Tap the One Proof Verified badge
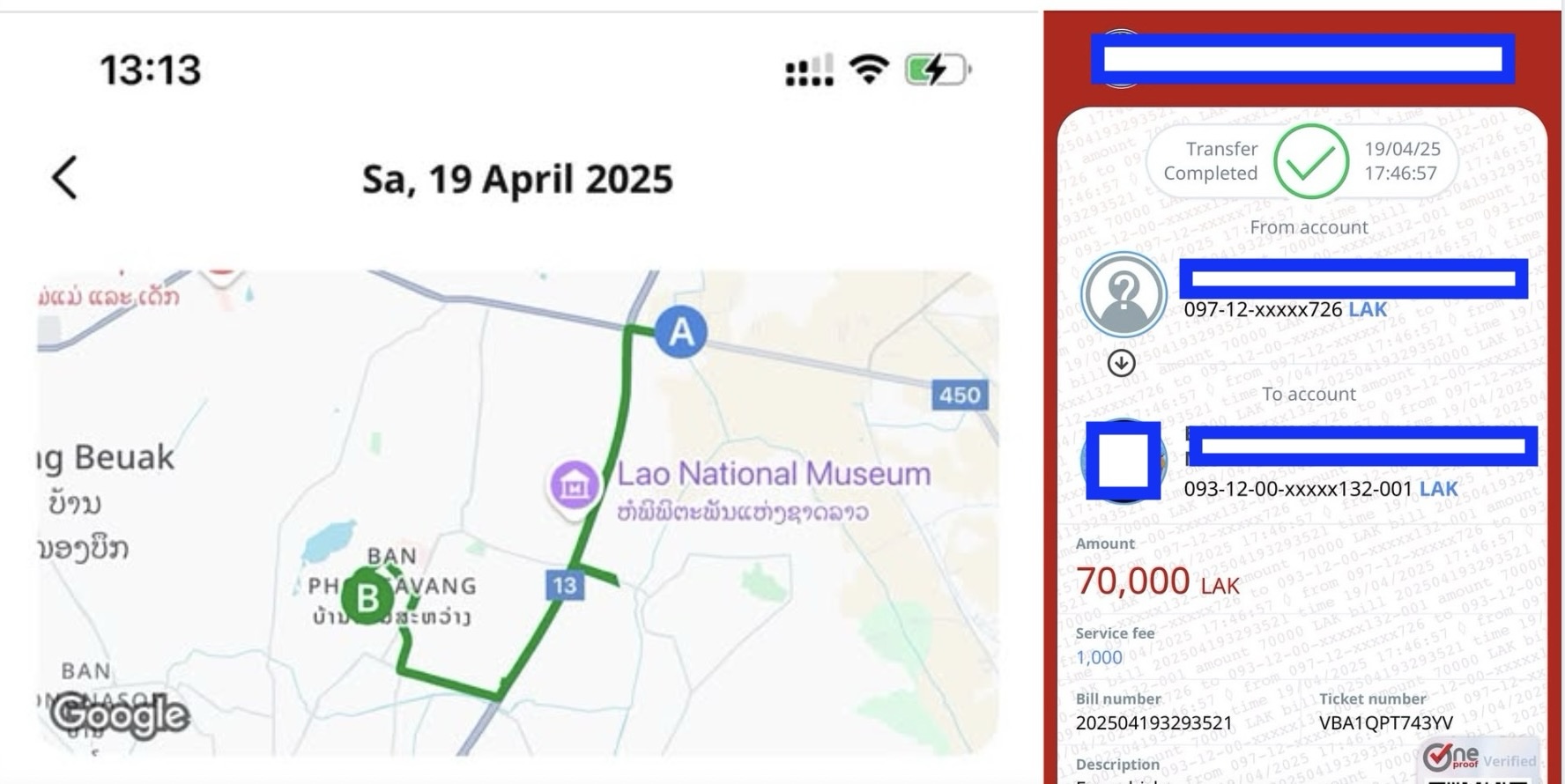Image resolution: width=1565 pixels, height=784 pixels. click(x=1480, y=758)
